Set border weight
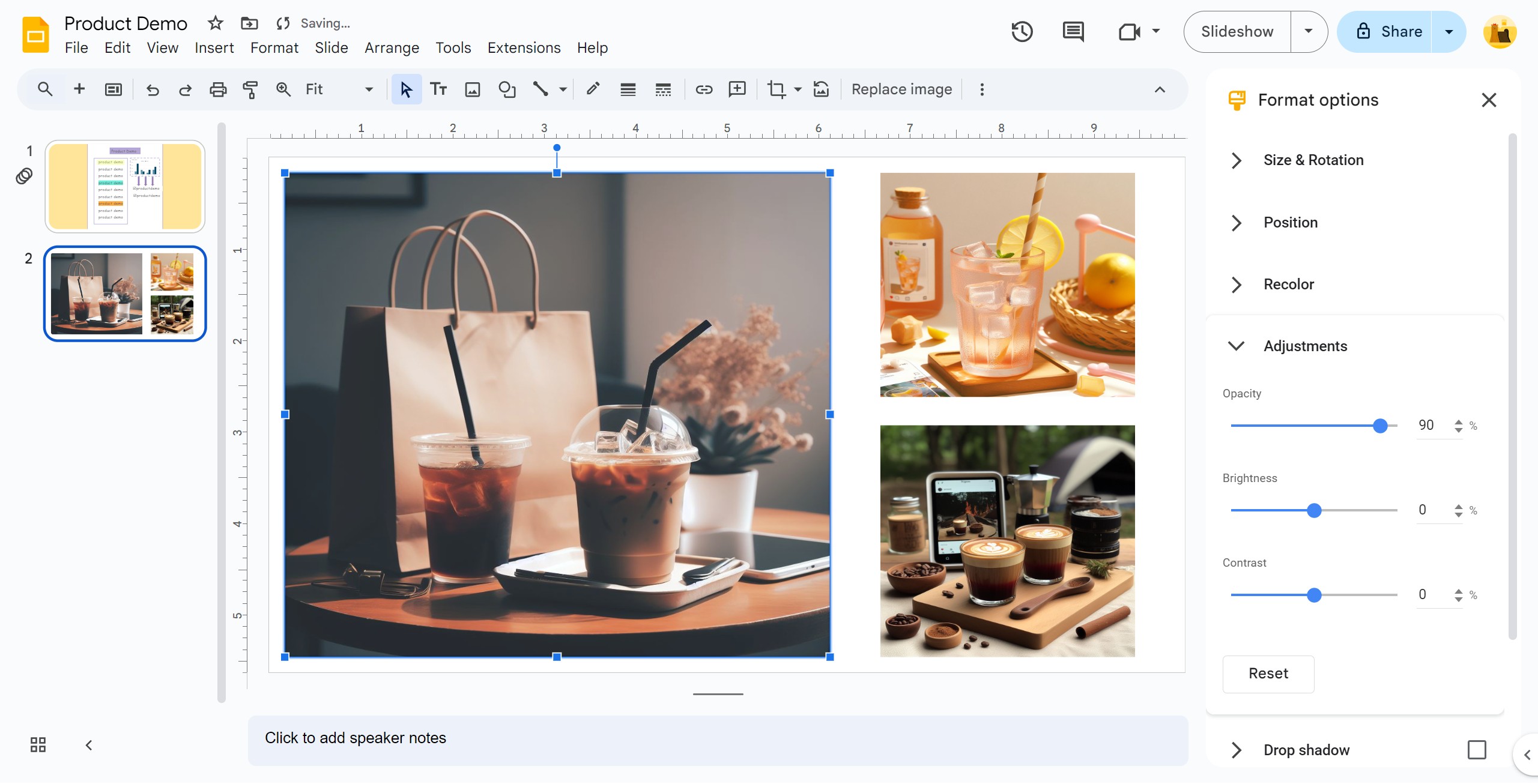The height and width of the screenshot is (784, 1538). 628,89
